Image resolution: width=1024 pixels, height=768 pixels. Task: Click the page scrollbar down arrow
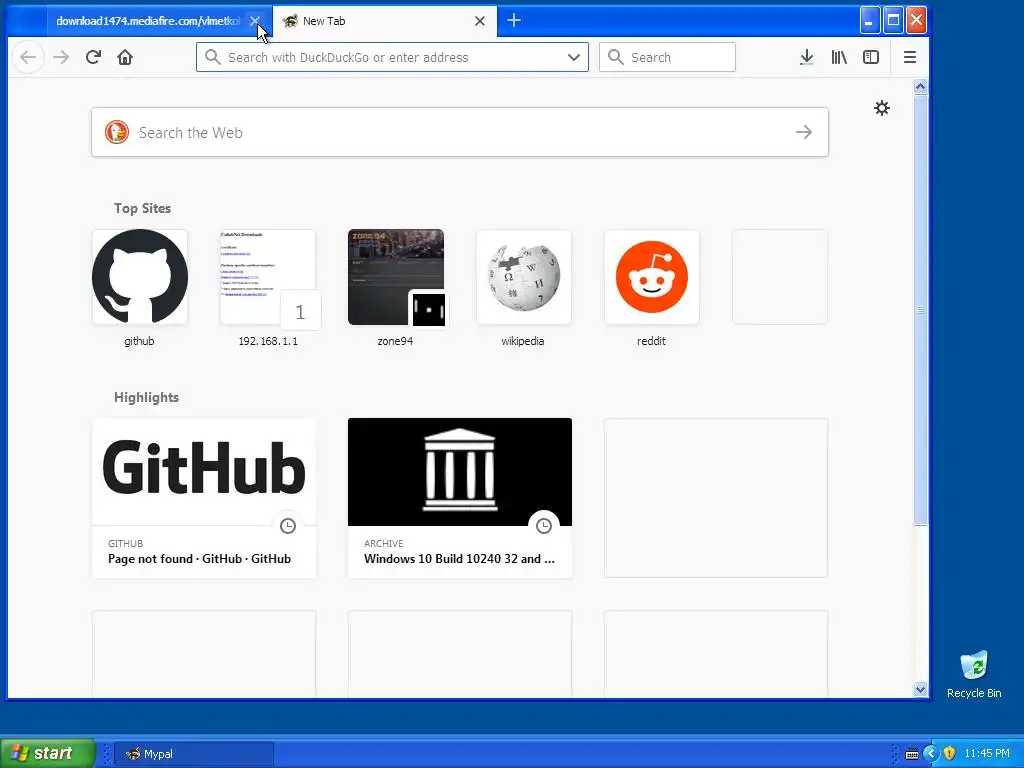(920, 689)
